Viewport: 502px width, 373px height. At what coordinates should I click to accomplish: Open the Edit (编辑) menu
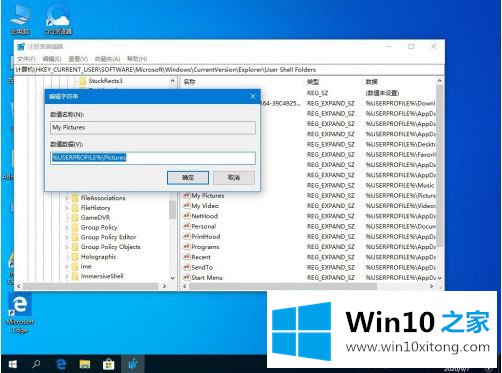point(52,59)
